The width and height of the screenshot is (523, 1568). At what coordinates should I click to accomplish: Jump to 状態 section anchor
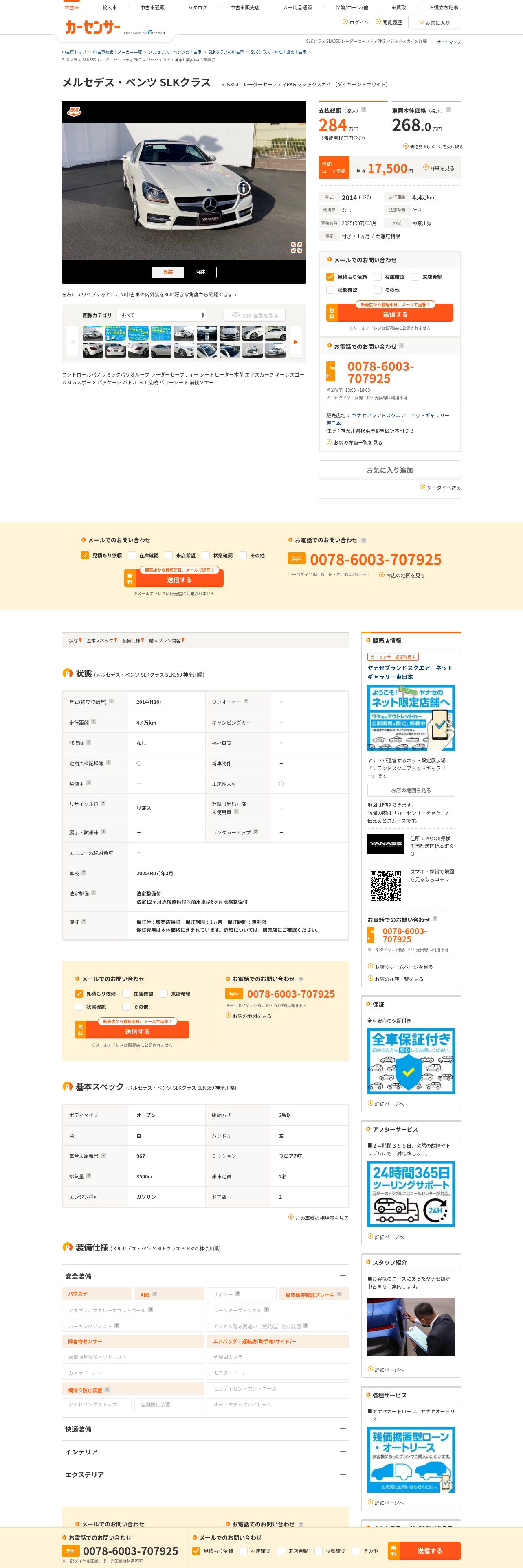75,640
